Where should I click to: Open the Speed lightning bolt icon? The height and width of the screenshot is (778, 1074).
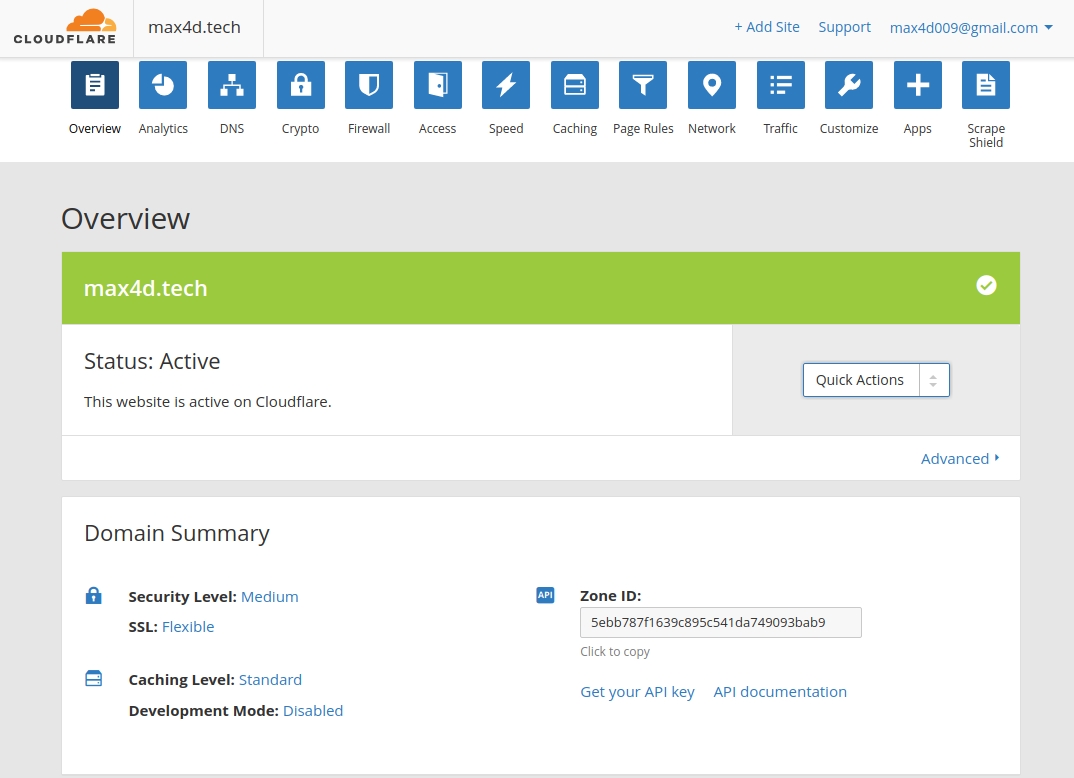(x=506, y=85)
